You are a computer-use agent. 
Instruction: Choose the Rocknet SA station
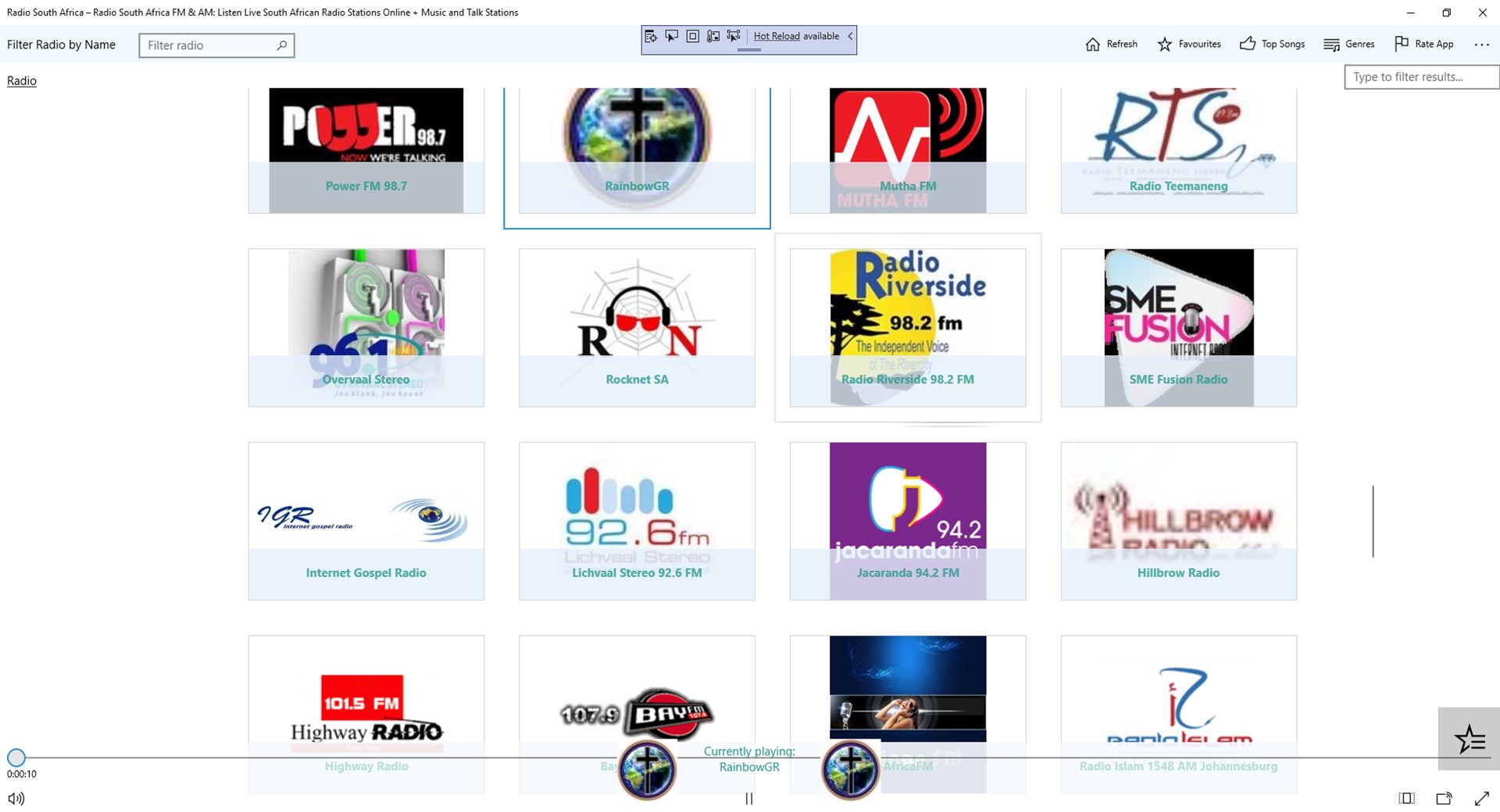[637, 328]
